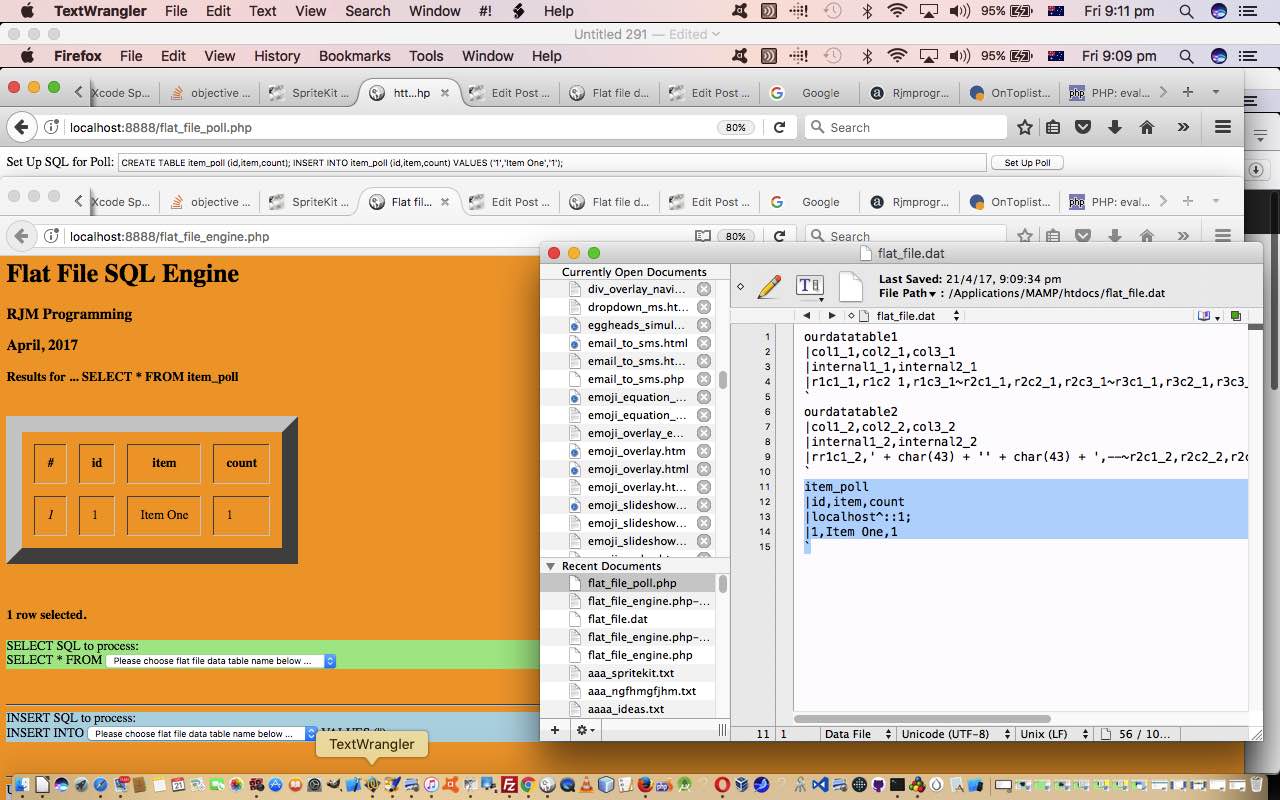The width and height of the screenshot is (1280, 800).
Task: Go to previous document using left arrow in editor
Action: click(806, 314)
